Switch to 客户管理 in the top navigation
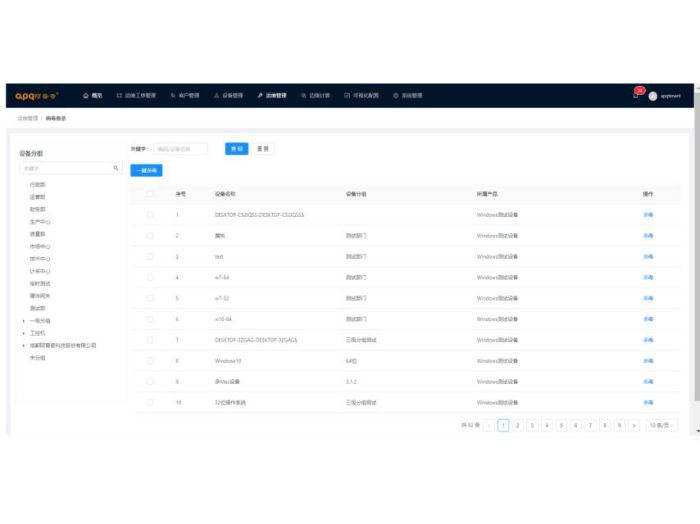This screenshot has width=700, height=524. [x=185, y=96]
